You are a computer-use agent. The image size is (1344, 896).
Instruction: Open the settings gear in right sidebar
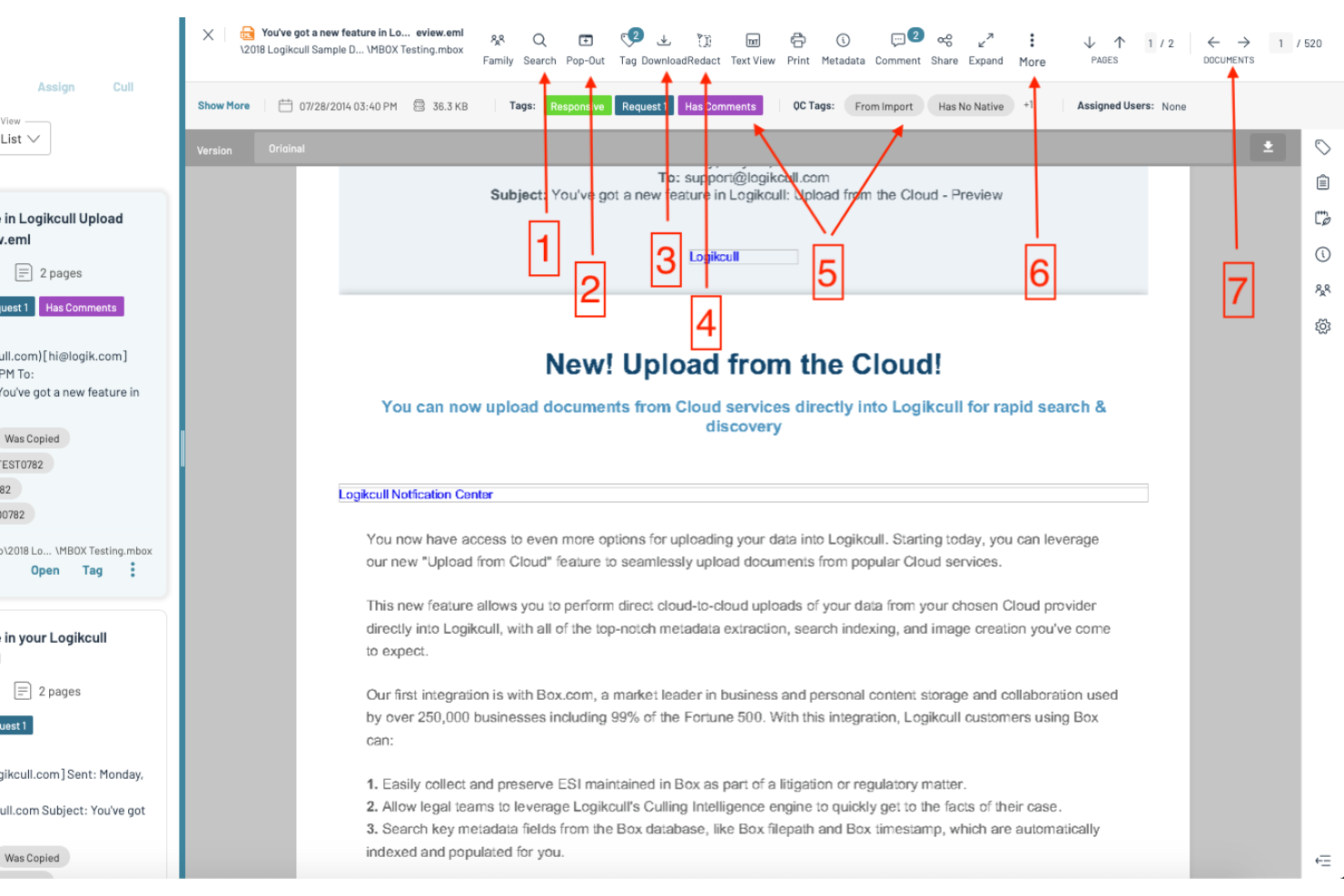click(x=1323, y=326)
